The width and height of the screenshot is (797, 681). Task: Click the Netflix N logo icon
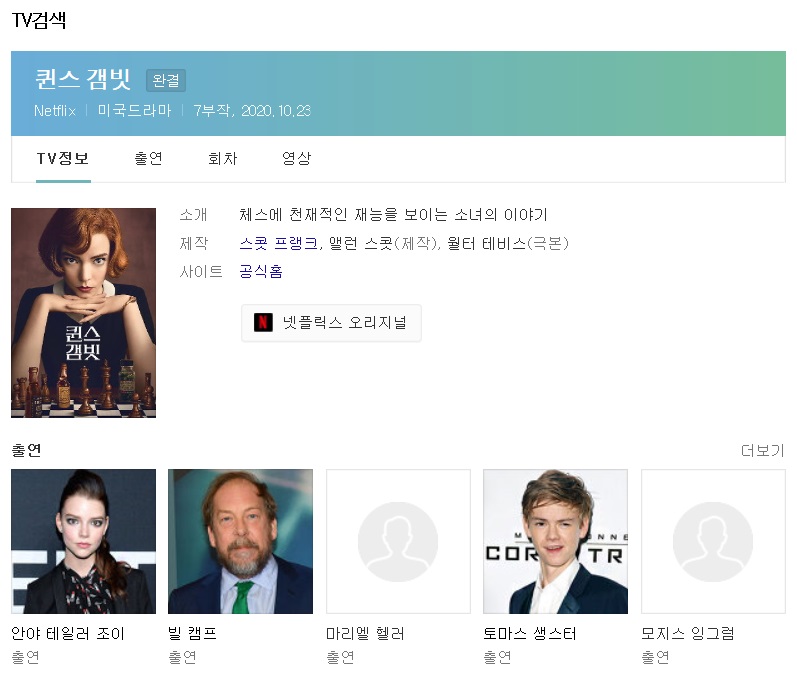[x=263, y=322]
